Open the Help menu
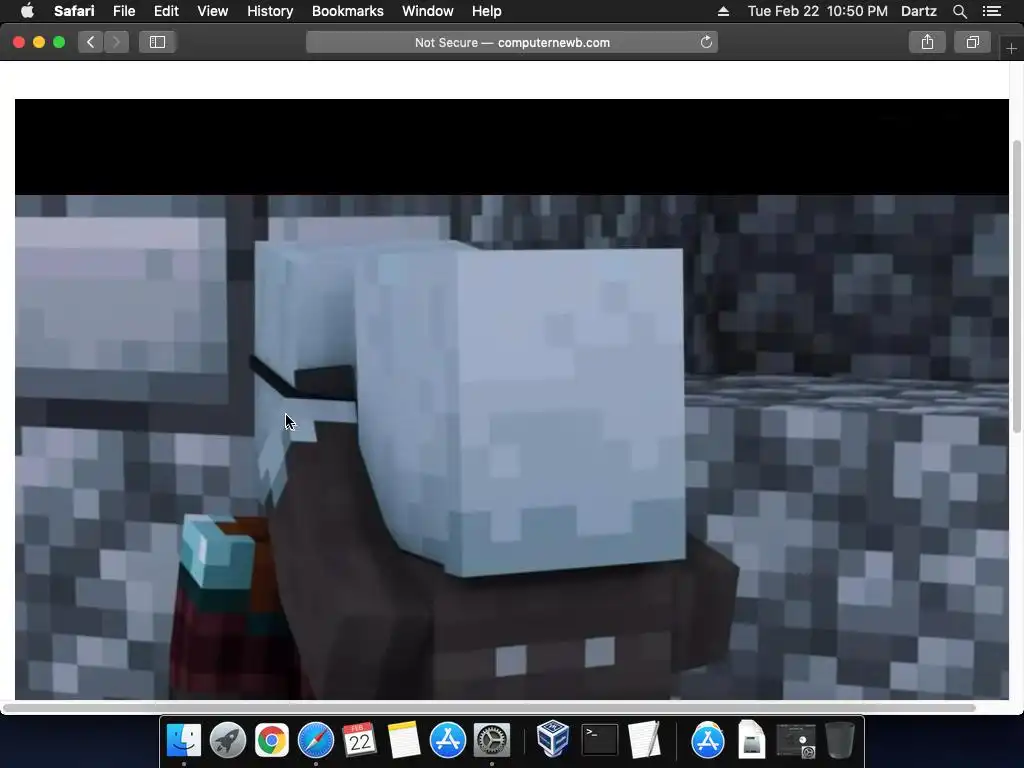Image resolution: width=1024 pixels, height=768 pixels. 487,11
